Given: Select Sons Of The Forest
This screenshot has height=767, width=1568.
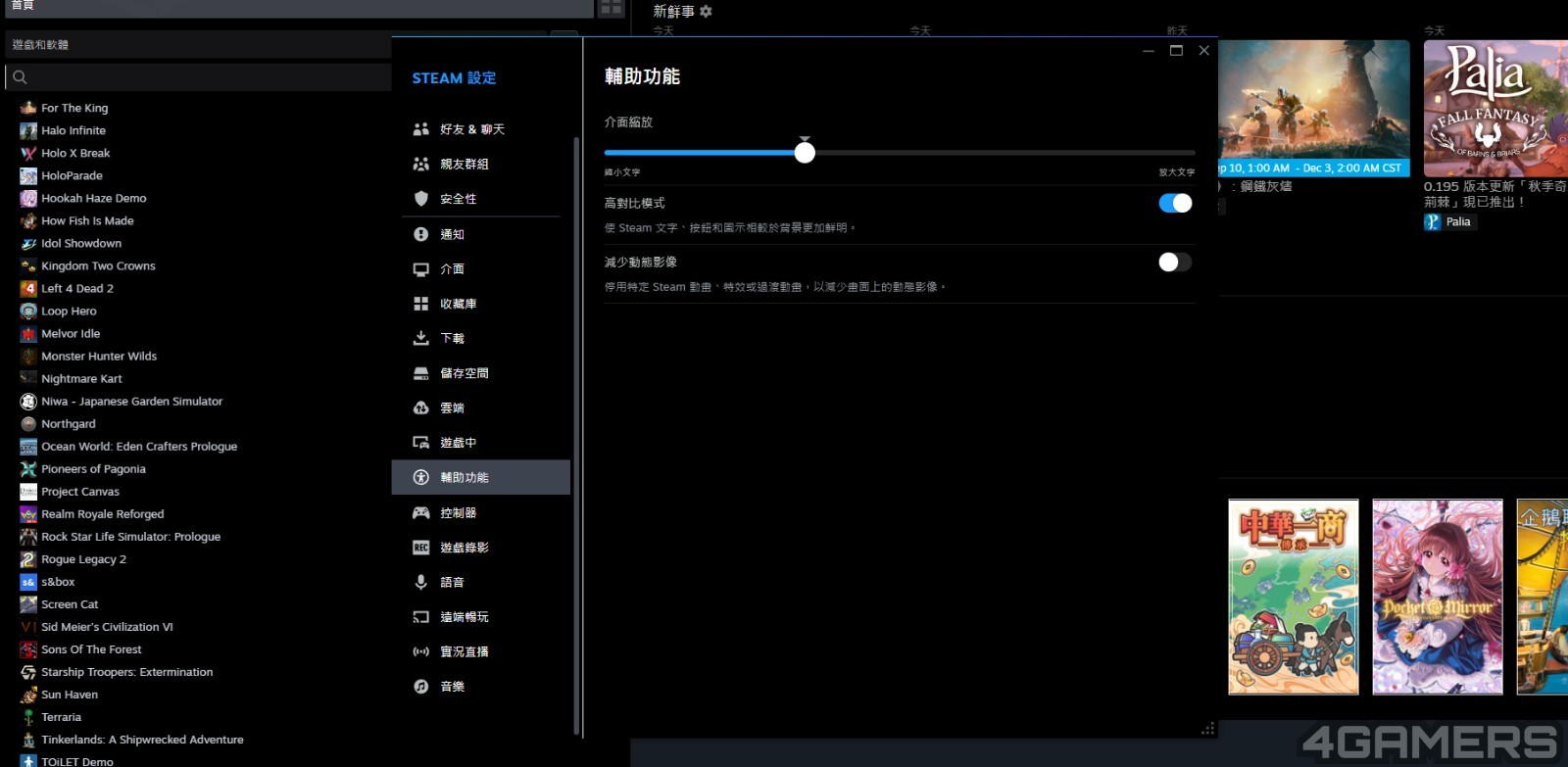Looking at the screenshot, I should [91, 648].
